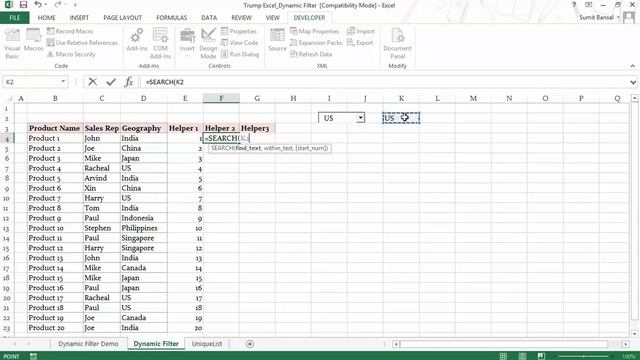Image resolution: width=640 pixels, height=360 pixels.
Task: Open the XML Source pane
Action: pos(277,40)
